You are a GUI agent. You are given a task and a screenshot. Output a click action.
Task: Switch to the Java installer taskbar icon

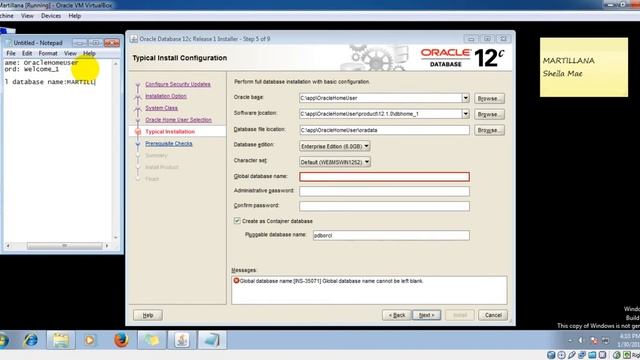pos(182,340)
